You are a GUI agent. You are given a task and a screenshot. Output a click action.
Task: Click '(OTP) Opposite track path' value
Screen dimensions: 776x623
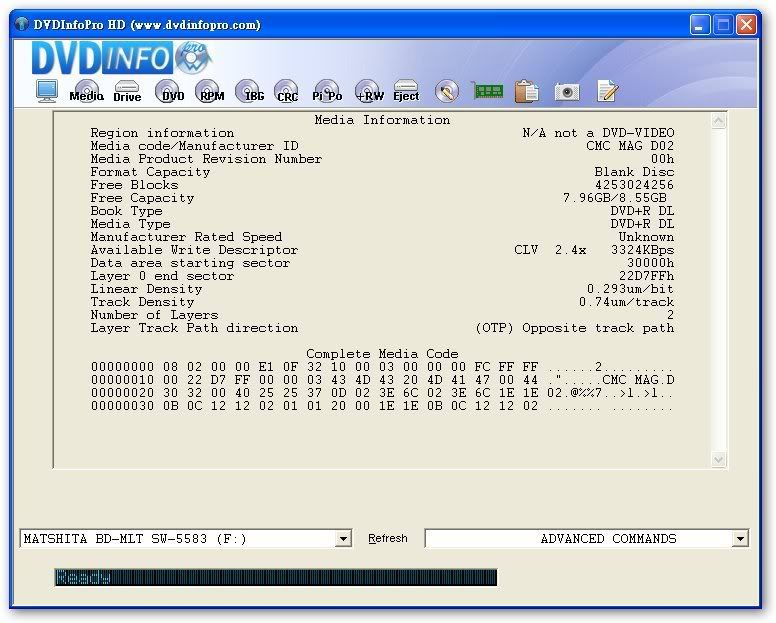(x=575, y=328)
